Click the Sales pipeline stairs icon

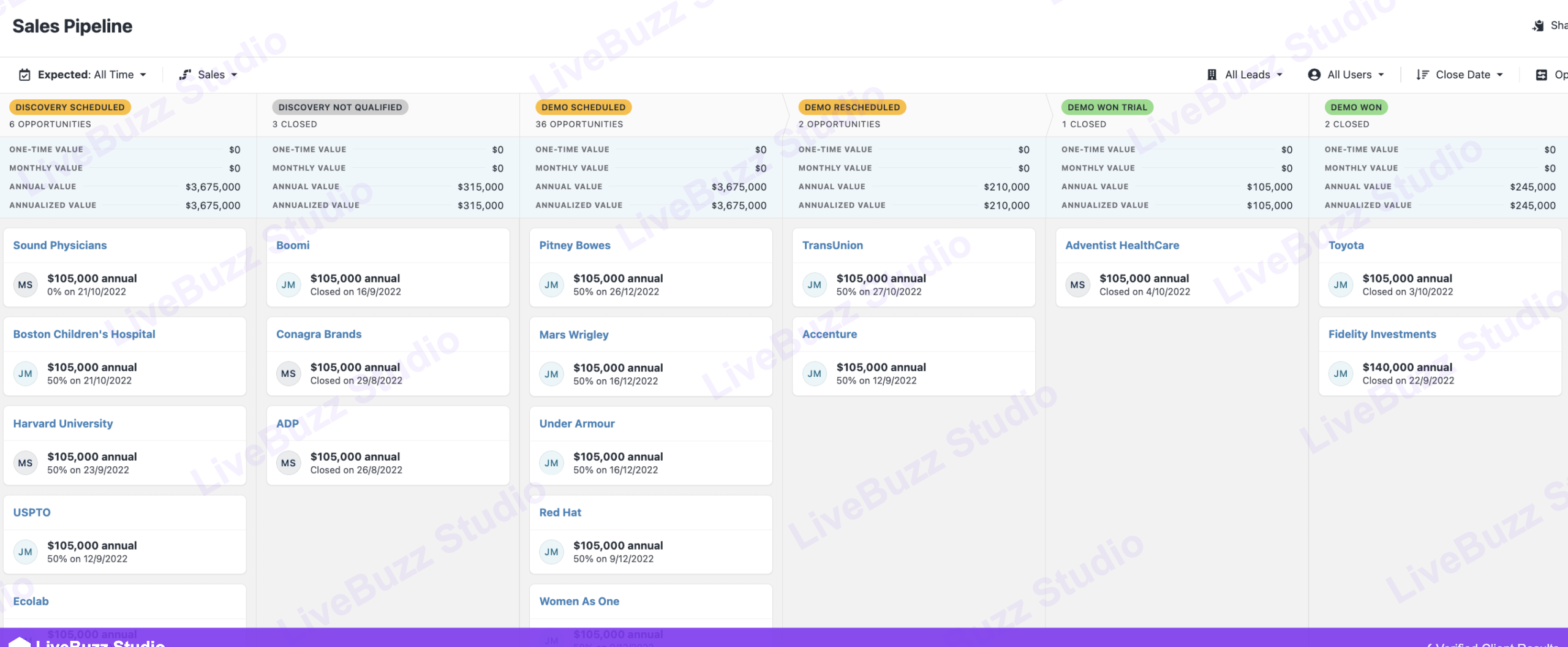(185, 75)
